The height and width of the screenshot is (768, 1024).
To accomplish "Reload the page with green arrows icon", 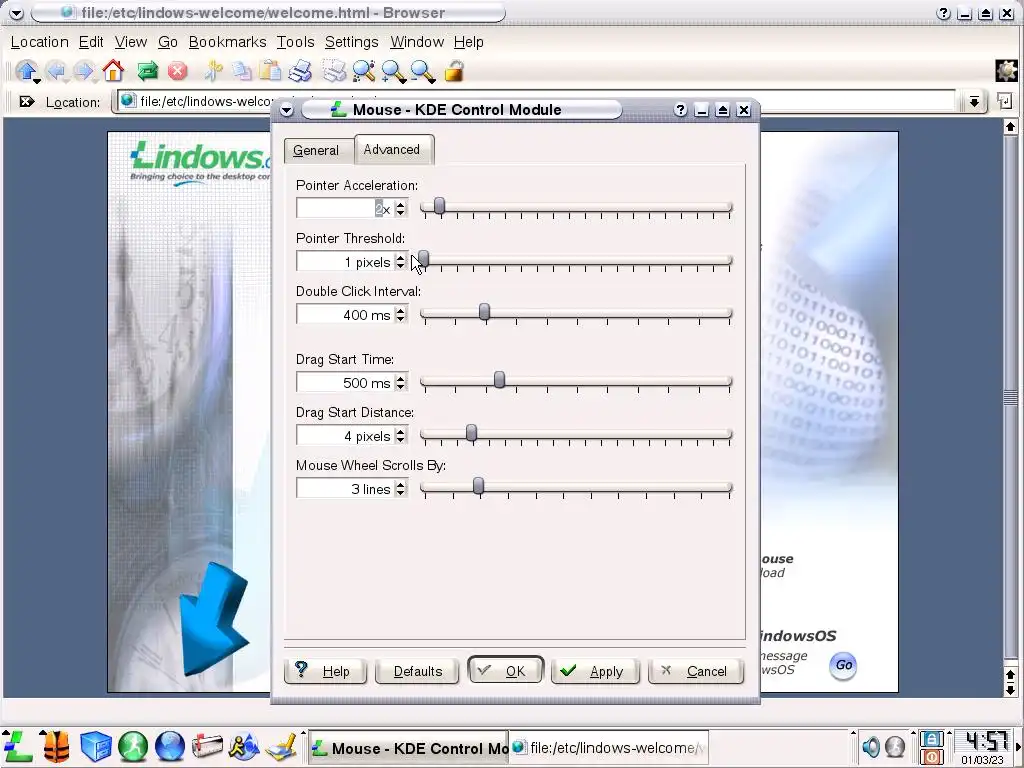I will point(148,71).
